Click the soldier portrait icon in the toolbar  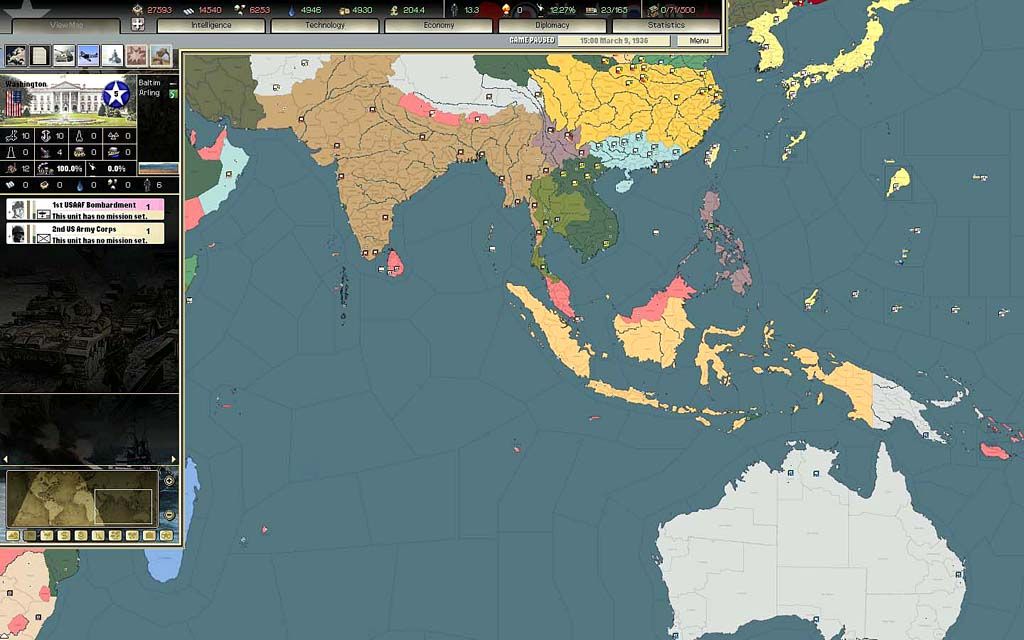coord(161,56)
